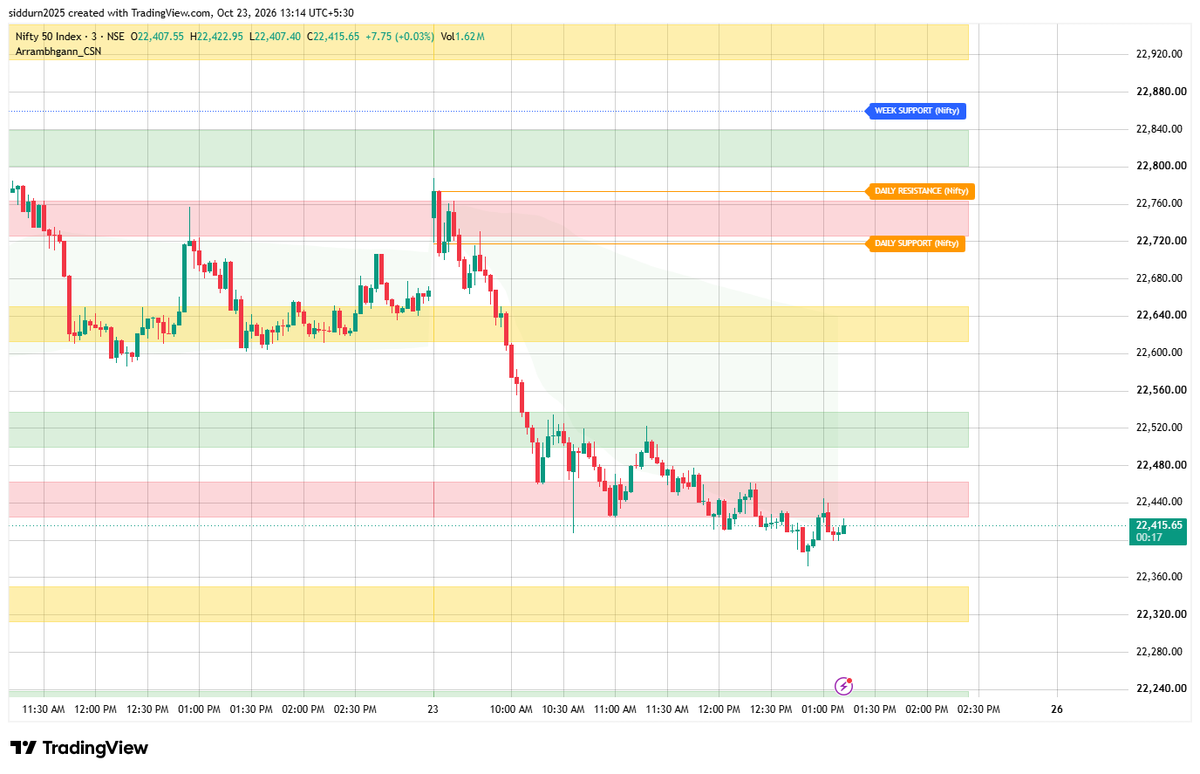
Task: Click the 22,600.00 price axis label
Action: tap(1161, 353)
